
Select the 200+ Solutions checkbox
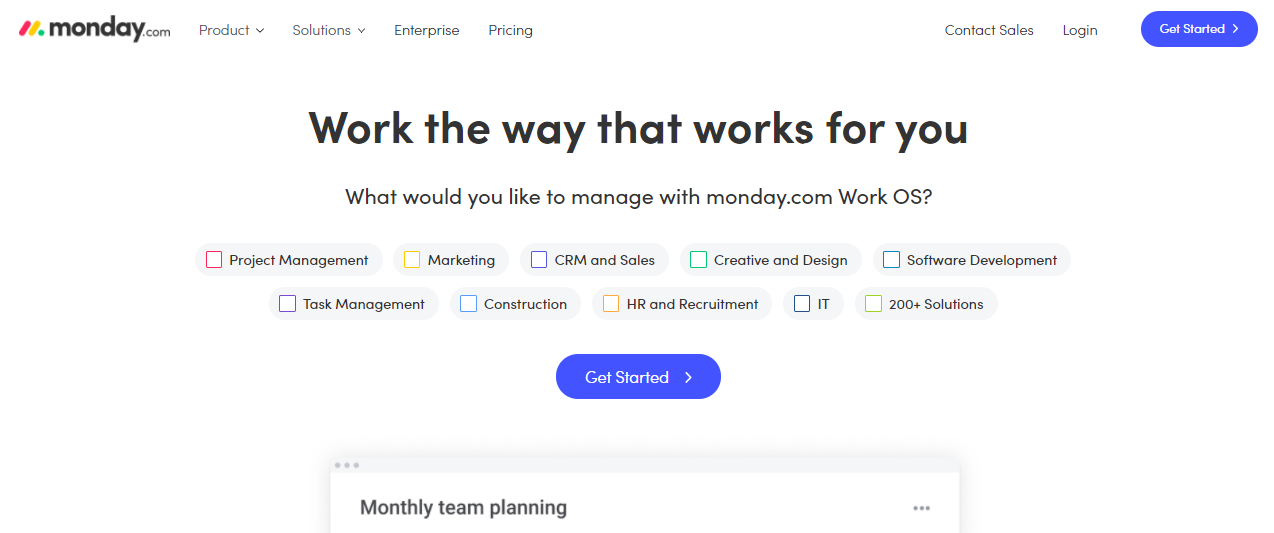click(873, 304)
